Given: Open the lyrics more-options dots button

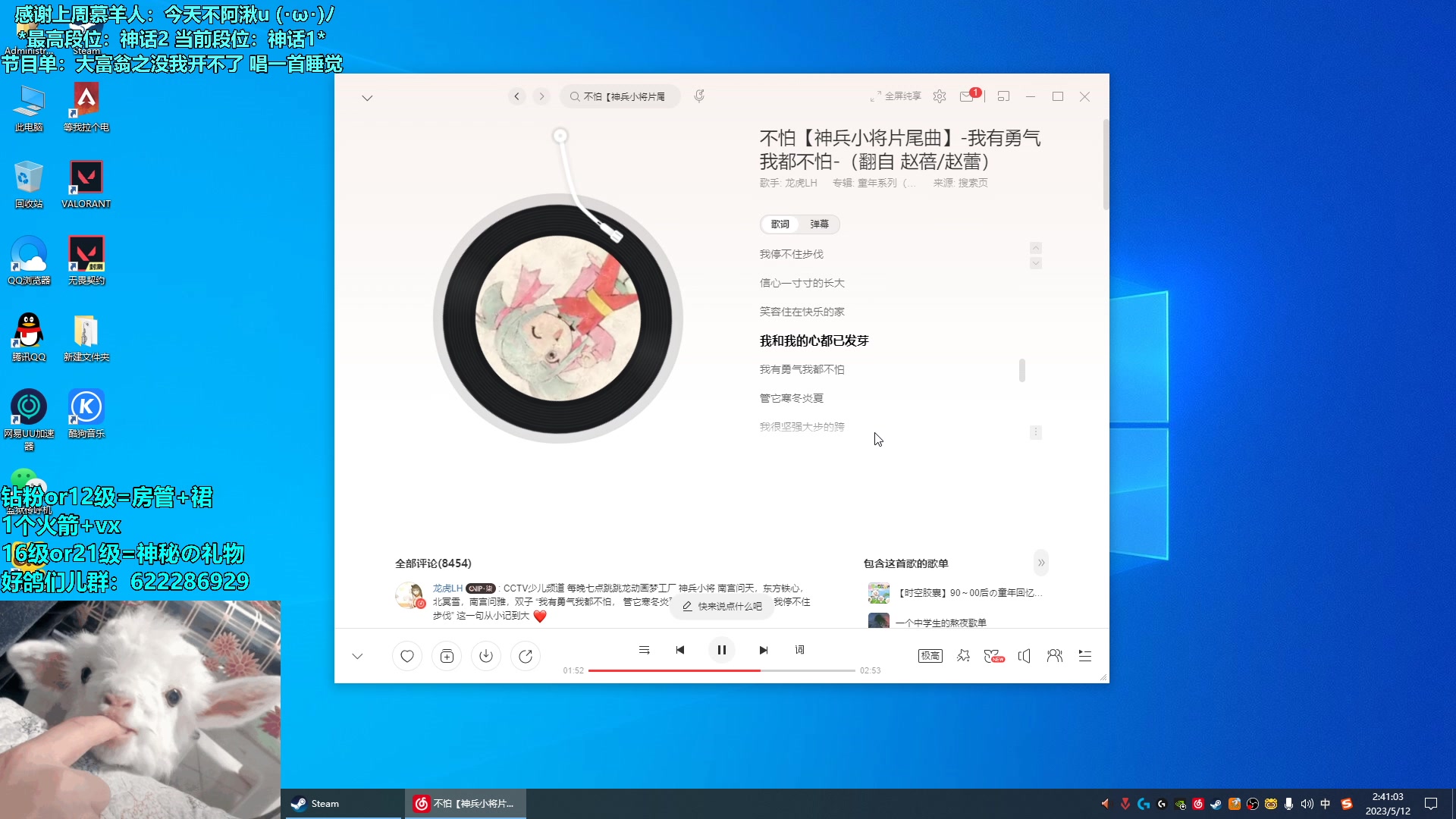Looking at the screenshot, I should (x=1036, y=432).
